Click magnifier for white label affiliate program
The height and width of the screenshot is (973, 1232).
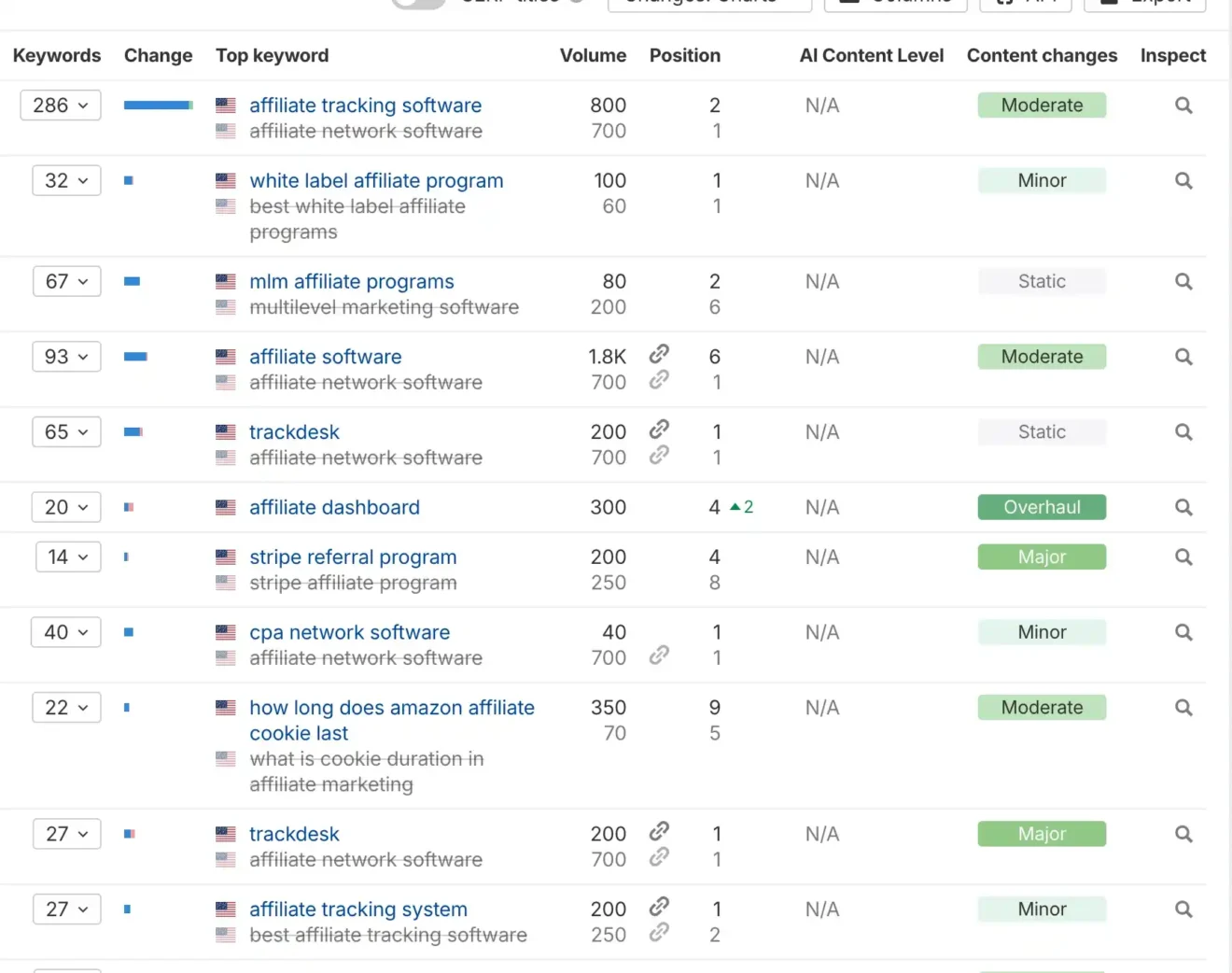tap(1183, 181)
